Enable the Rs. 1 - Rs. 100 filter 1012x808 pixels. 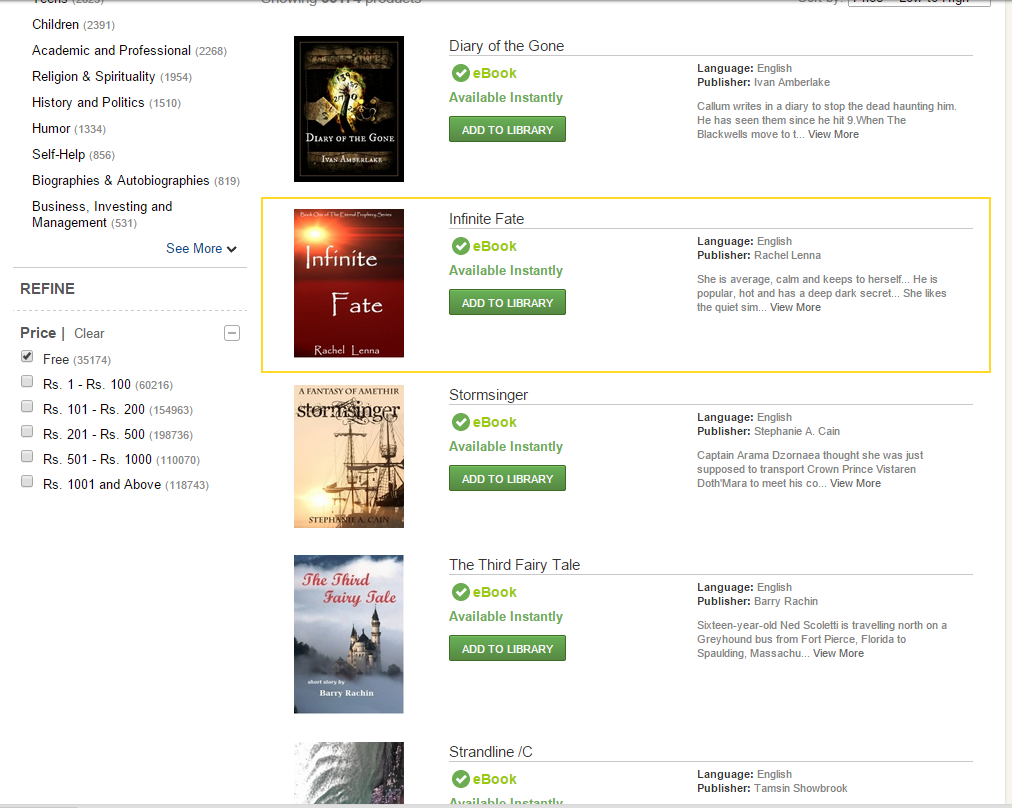26,380
